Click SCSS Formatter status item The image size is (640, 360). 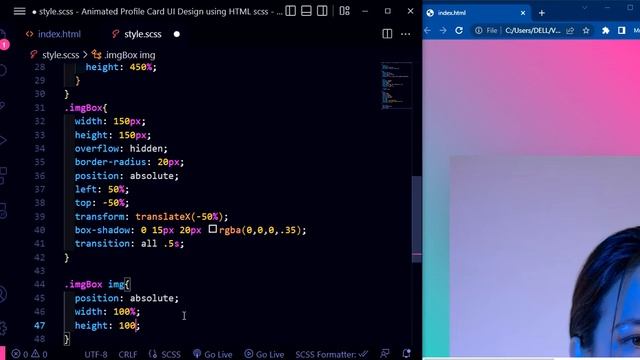pos(331,354)
